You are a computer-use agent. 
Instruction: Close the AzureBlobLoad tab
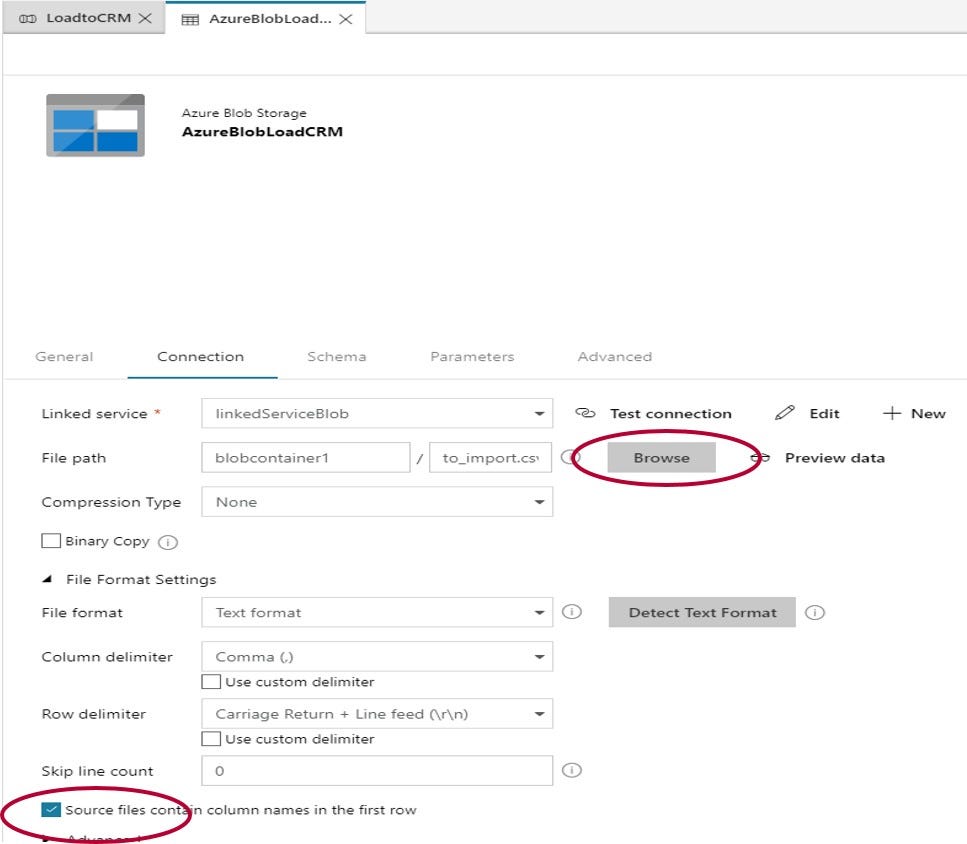point(346,19)
